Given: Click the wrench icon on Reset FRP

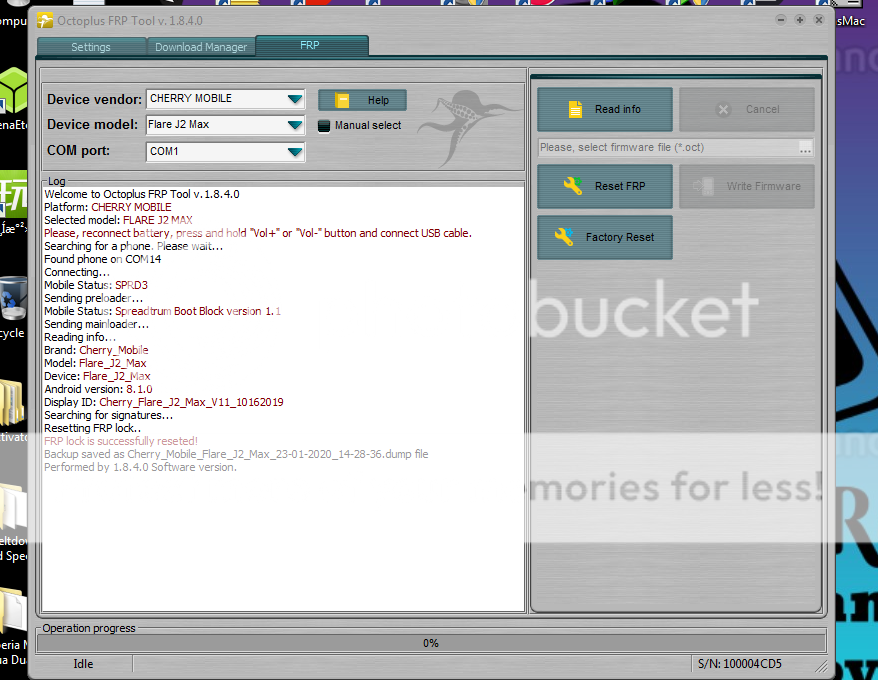Looking at the screenshot, I should click(x=573, y=186).
